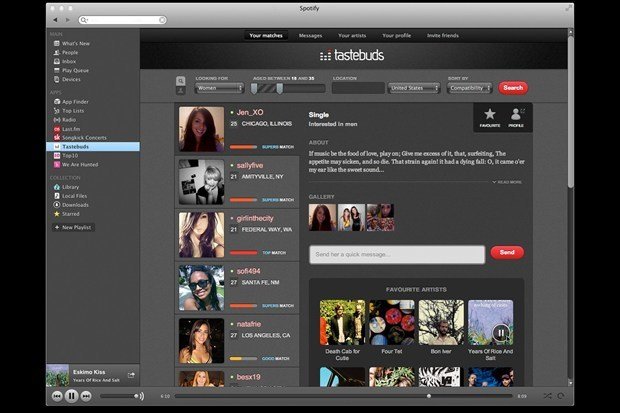Skip to the next track
Image resolution: width=620 pixels, height=413 pixels.
click(x=86, y=396)
